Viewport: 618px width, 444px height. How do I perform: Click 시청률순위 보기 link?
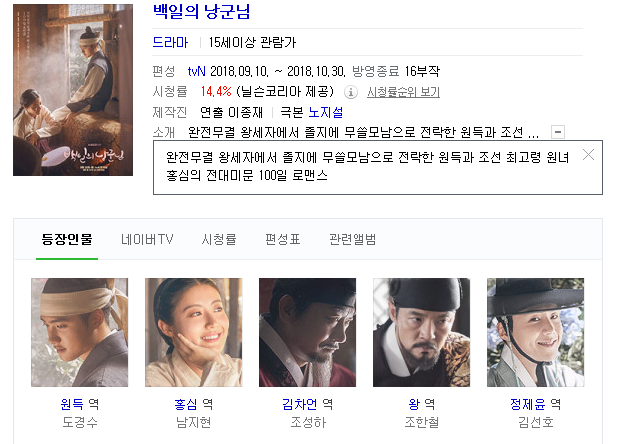click(x=403, y=92)
